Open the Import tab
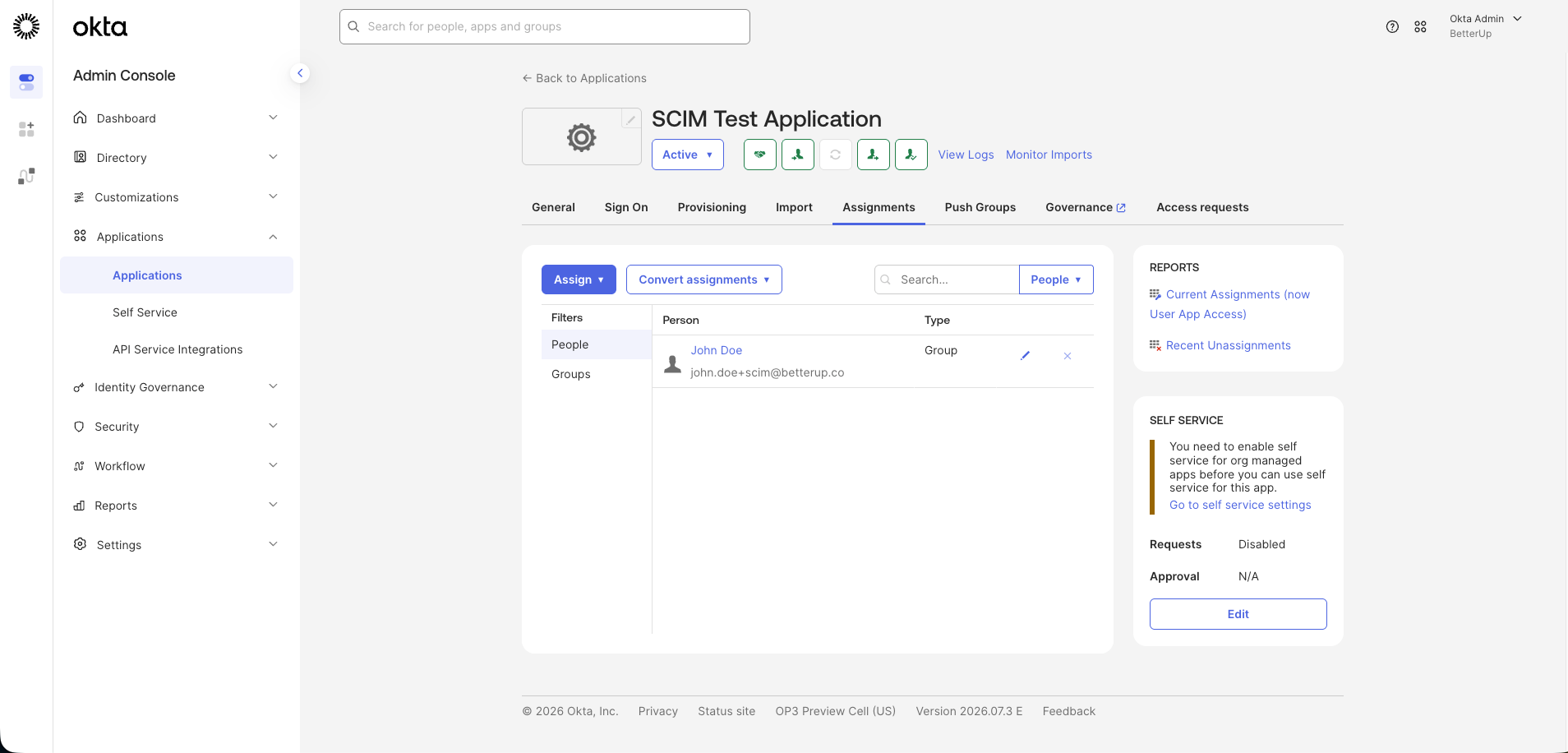This screenshot has width=1568, height=753. click(x=794, y=207)
